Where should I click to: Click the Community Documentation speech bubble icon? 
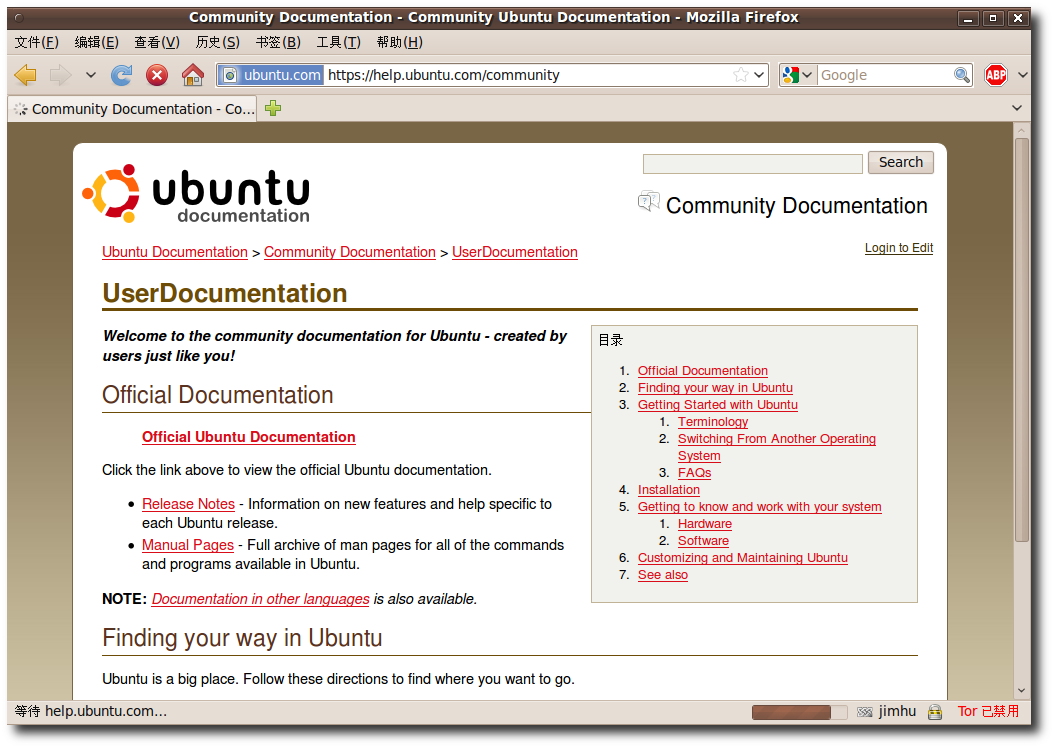(649, 200)
